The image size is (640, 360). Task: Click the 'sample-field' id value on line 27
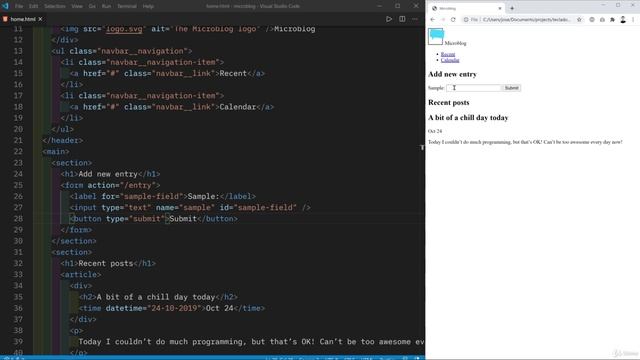[265, 208]
